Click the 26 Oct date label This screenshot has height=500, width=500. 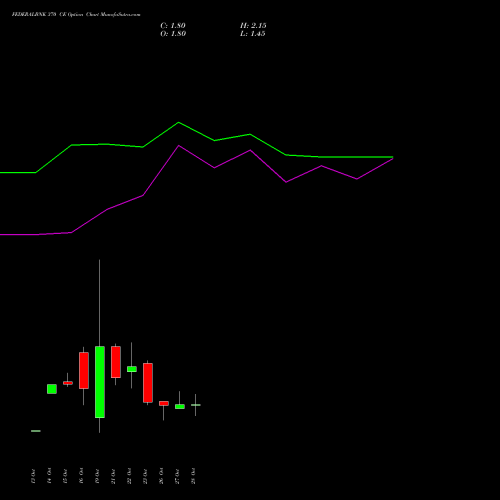[x=161, y=476]
